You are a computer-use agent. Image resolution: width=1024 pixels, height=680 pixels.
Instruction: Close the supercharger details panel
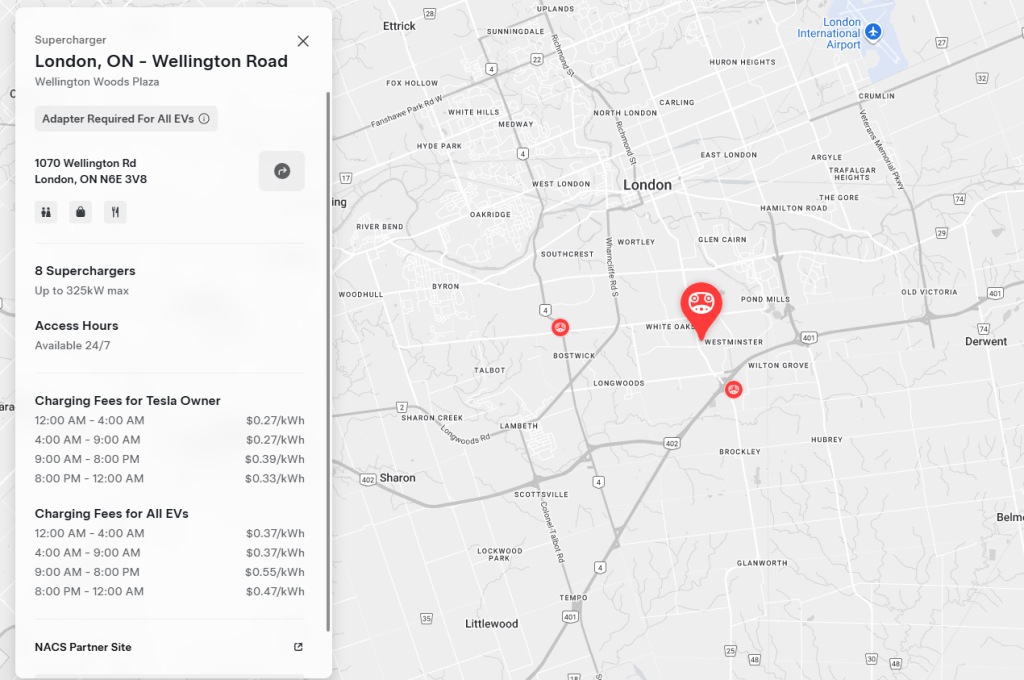303,41
